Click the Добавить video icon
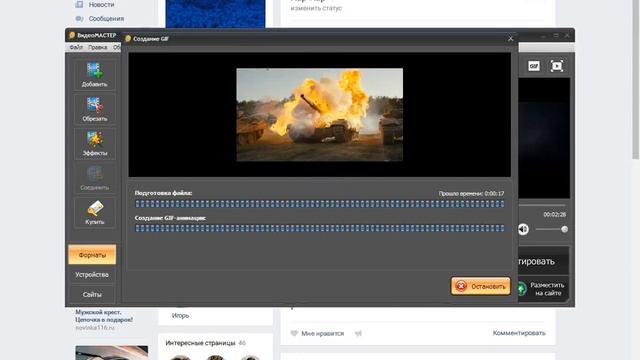 [x=94, y=75]
